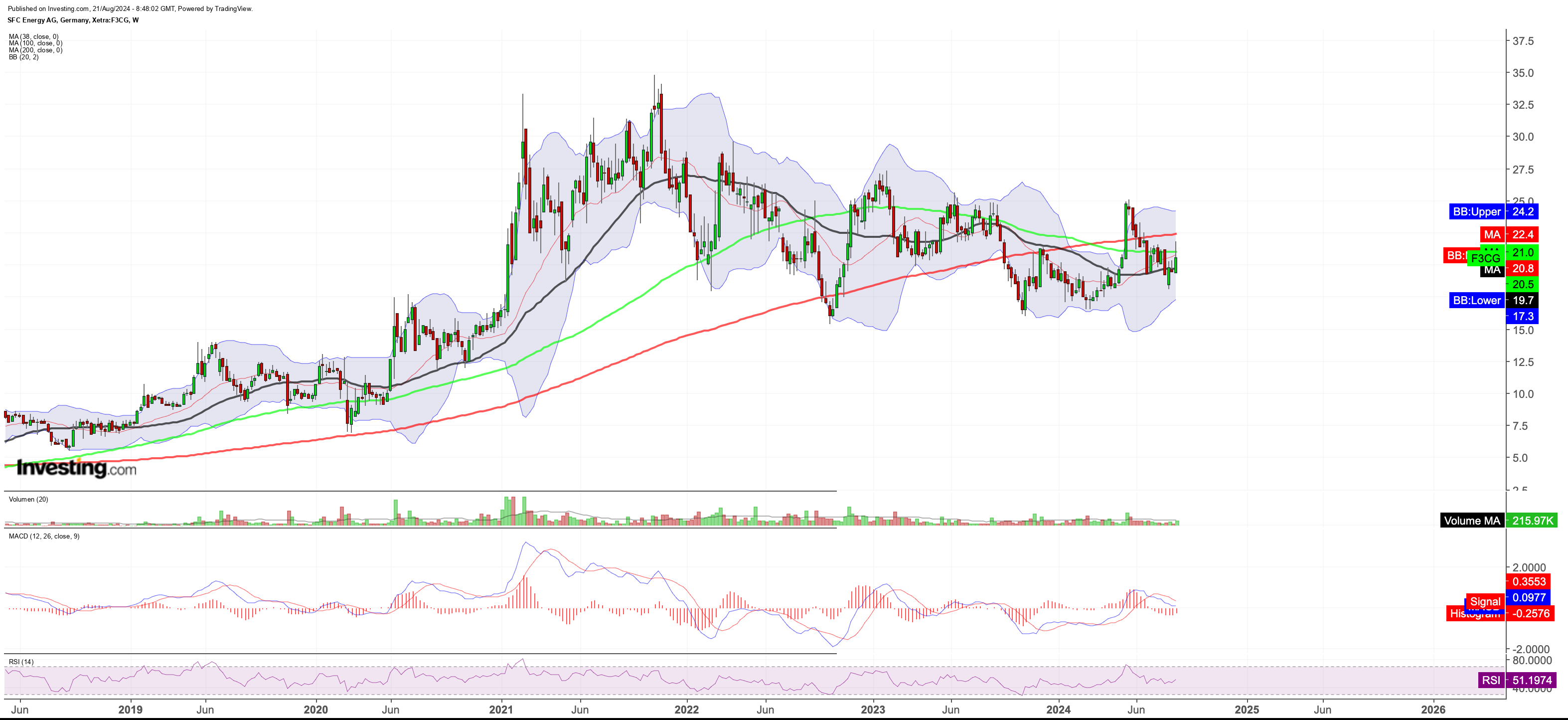This screenshot has width=1568, height=720.
Task: Click the 24.2 upper band value tag
Action: point(1522,211)
